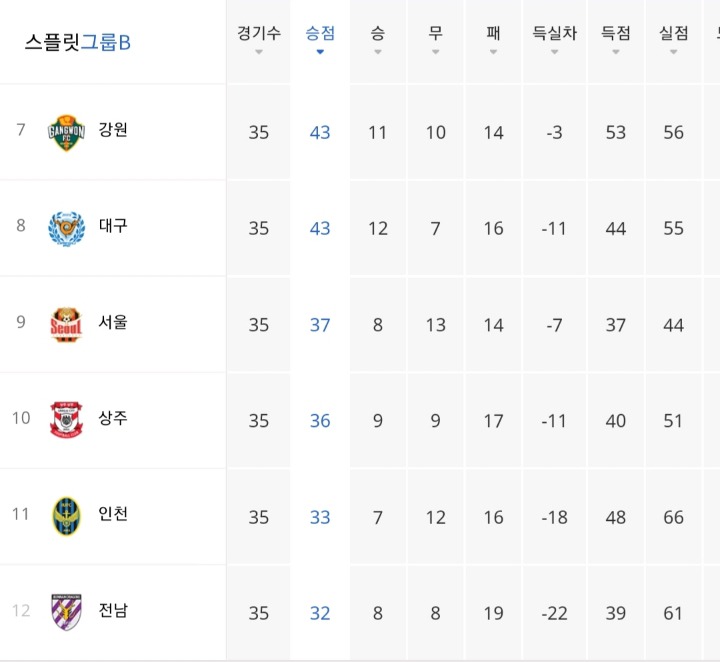Sort by 실점 goals conceded header
Image resolution: width=720 pixels, height=662 pixels.
673,39
